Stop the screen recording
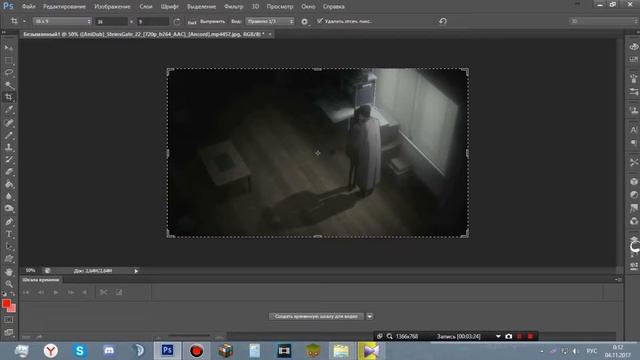The image size is (640, 360). pyautogui.click(x=530, y=336)
